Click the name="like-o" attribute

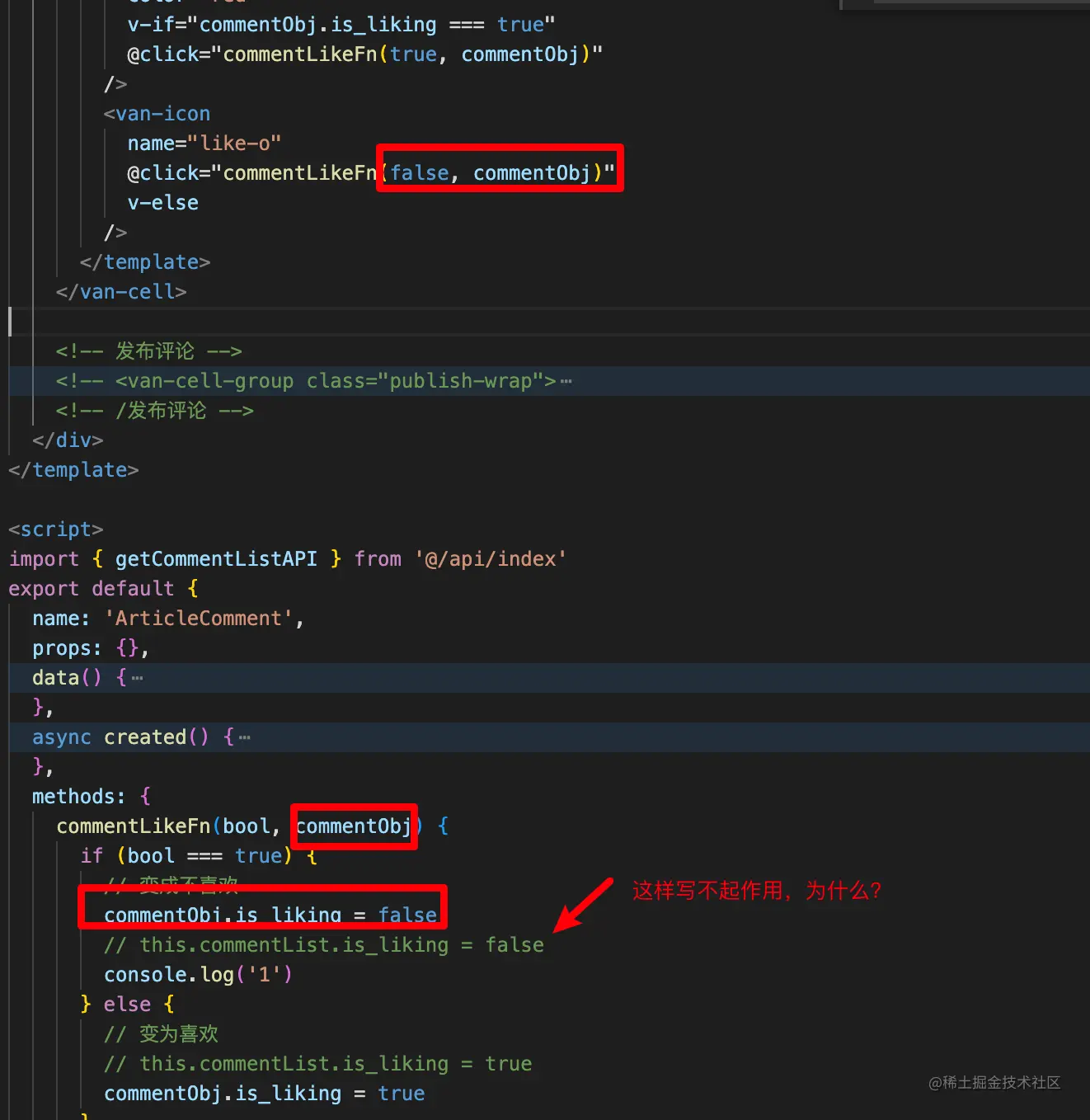[204, 144]
